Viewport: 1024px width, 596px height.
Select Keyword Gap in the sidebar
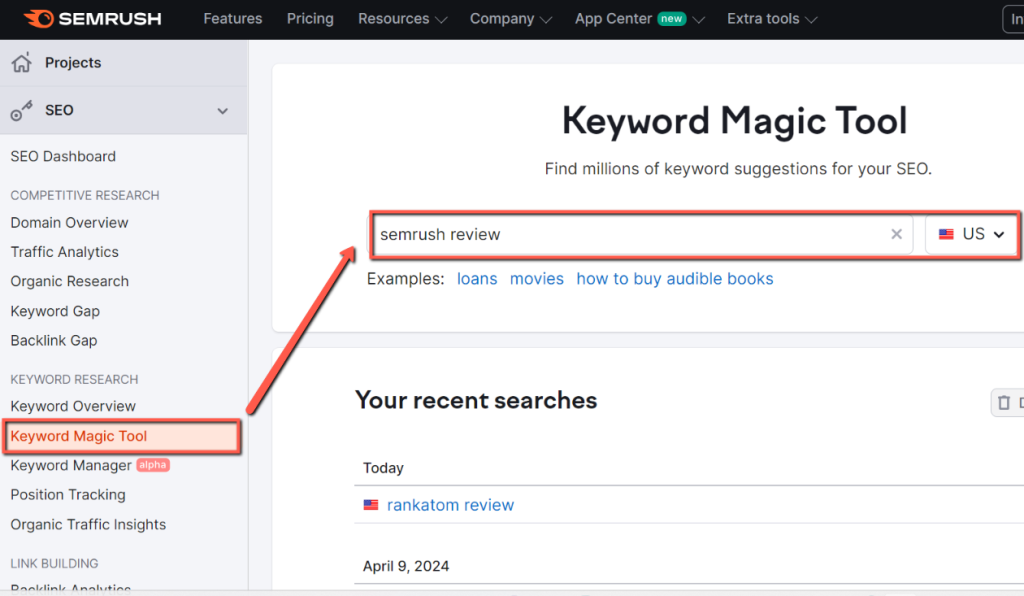55,311
